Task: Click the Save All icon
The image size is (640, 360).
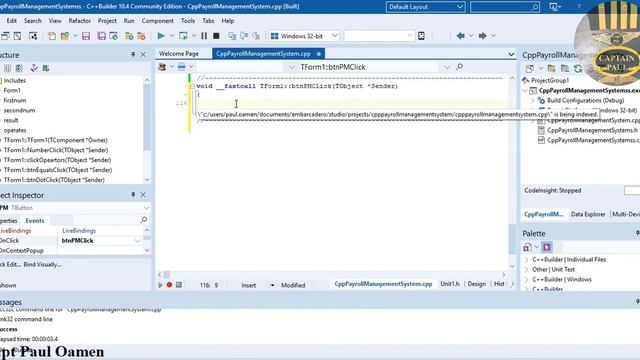Action: 101,36
